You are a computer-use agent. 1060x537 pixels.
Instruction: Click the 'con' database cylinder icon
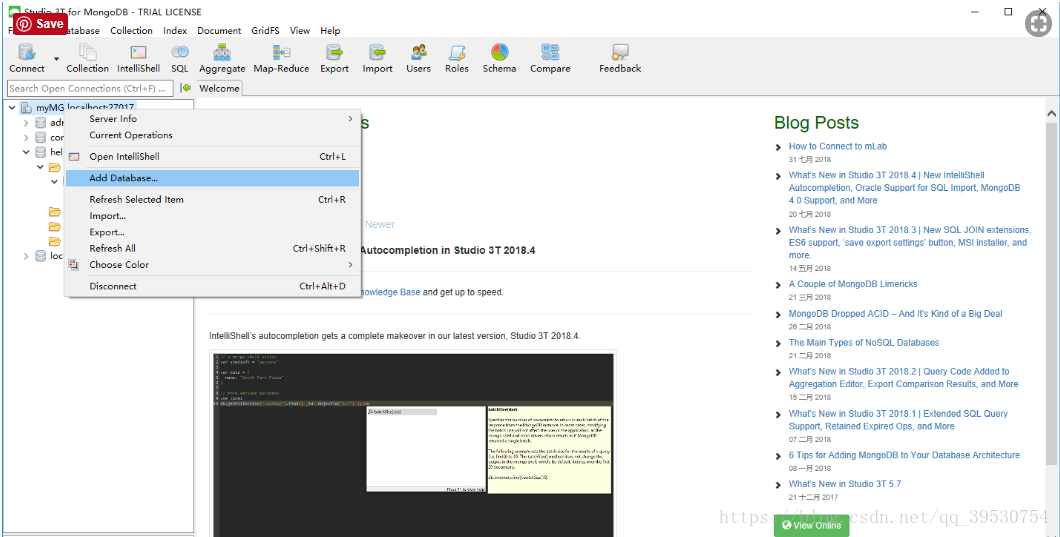(x=41, y=137)
